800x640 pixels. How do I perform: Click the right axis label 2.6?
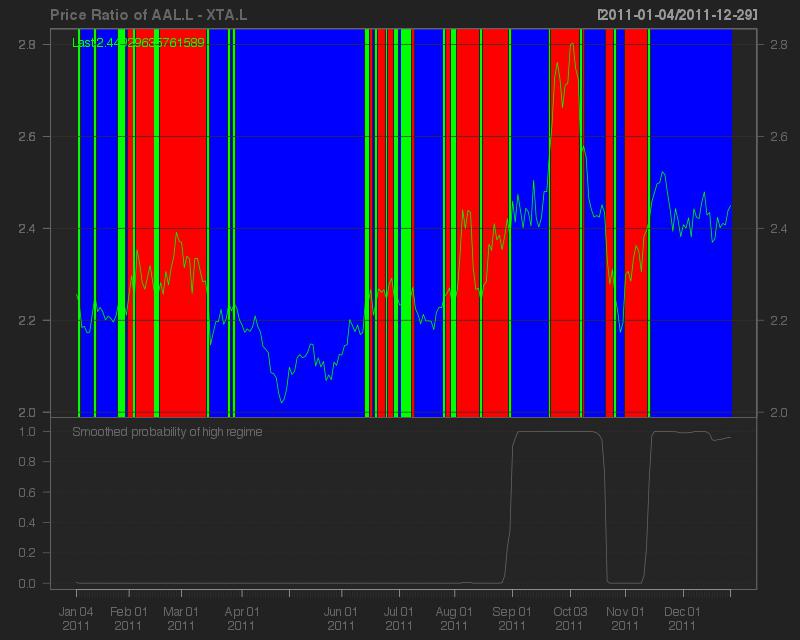[x=779, y=136]
